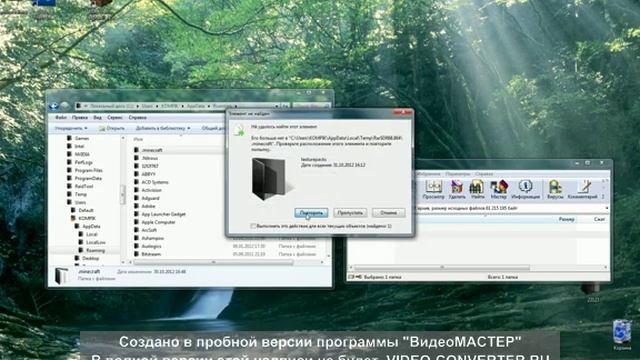Open the Добавить в библиотеку dropdown
The height and width of the screenshot is (360, 640).
point(162,128)
